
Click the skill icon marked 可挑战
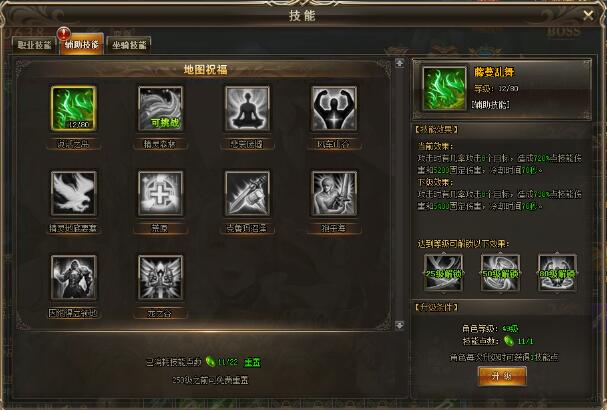tap(160, 108)
